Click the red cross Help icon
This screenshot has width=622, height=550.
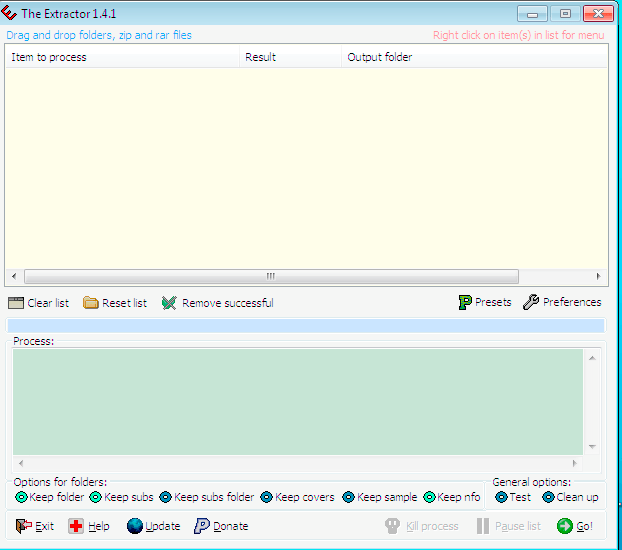pyautogui.click(x=75, y=526)
